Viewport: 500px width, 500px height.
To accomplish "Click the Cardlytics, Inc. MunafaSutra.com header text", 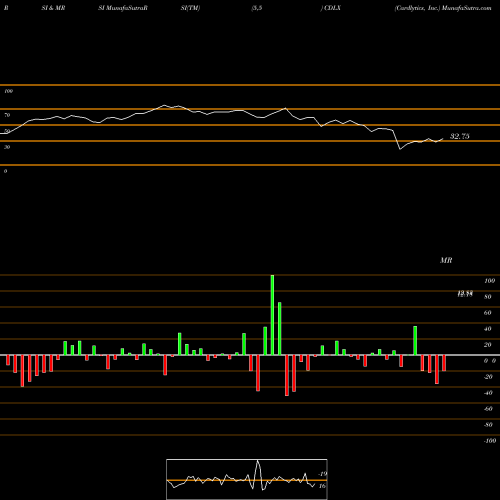I will coord(443,8).
